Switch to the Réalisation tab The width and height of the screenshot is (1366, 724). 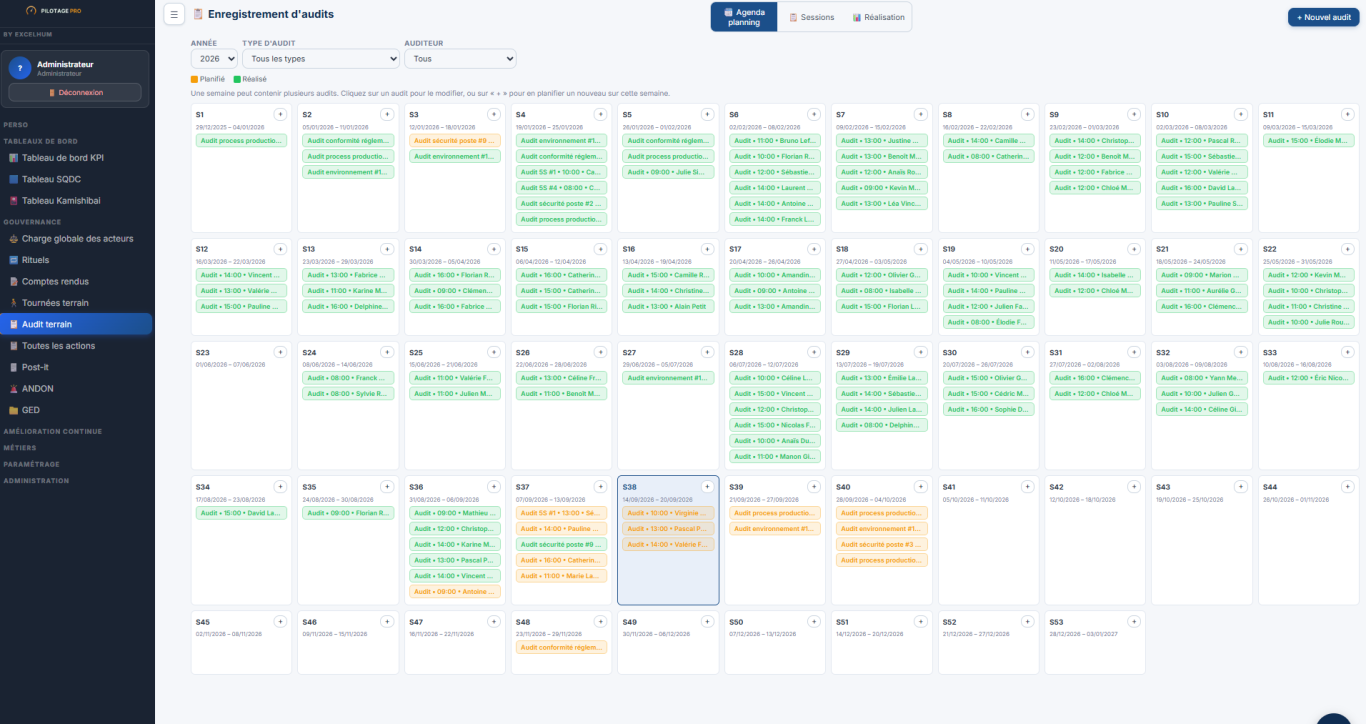pyautogui.click(x=878, y=17)
